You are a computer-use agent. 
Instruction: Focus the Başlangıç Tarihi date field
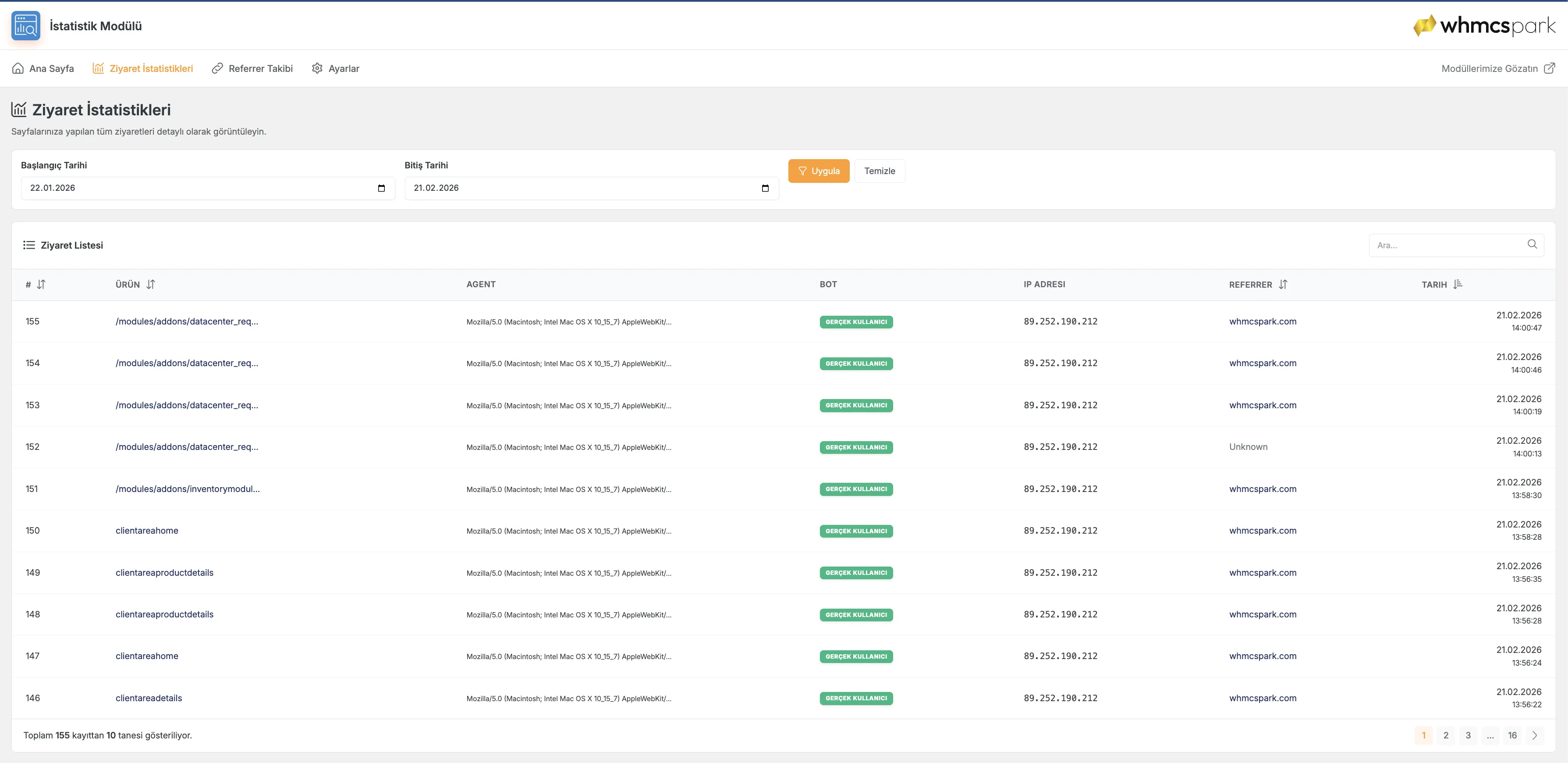(208, 188)
